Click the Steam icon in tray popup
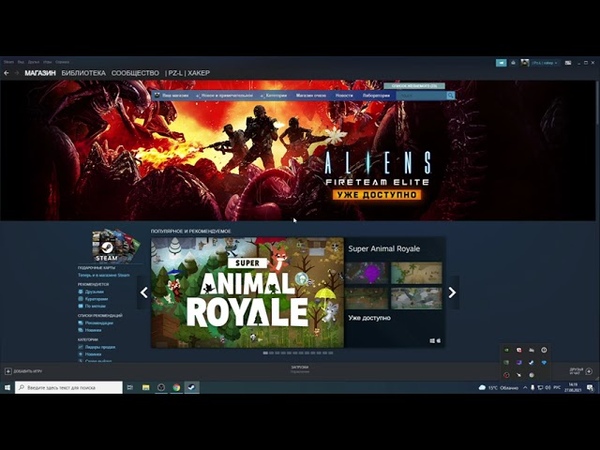 531,362
